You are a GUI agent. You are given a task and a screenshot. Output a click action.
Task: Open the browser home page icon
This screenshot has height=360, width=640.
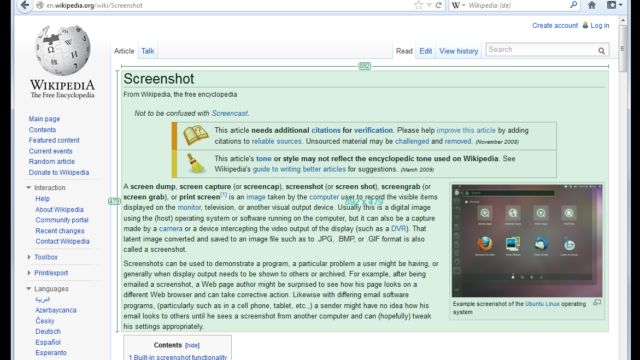click(x=592, y=5)
